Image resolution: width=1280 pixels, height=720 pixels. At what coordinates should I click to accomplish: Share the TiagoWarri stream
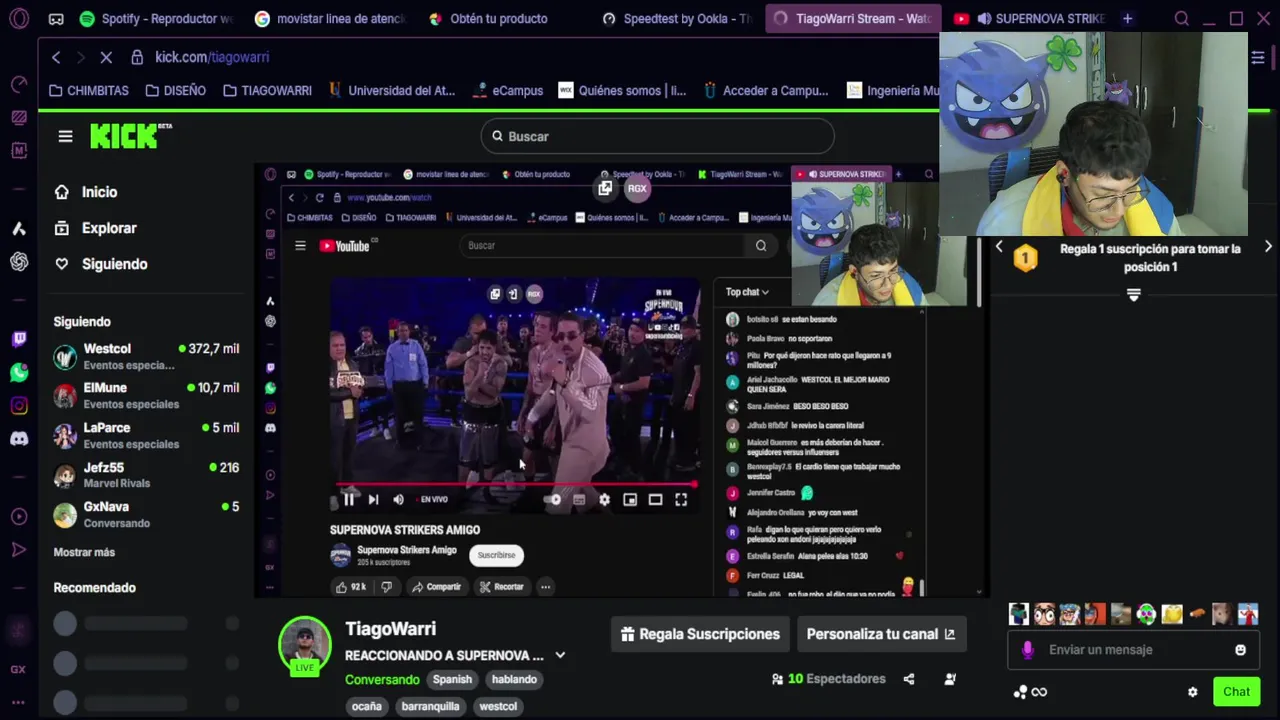[909, 679]
